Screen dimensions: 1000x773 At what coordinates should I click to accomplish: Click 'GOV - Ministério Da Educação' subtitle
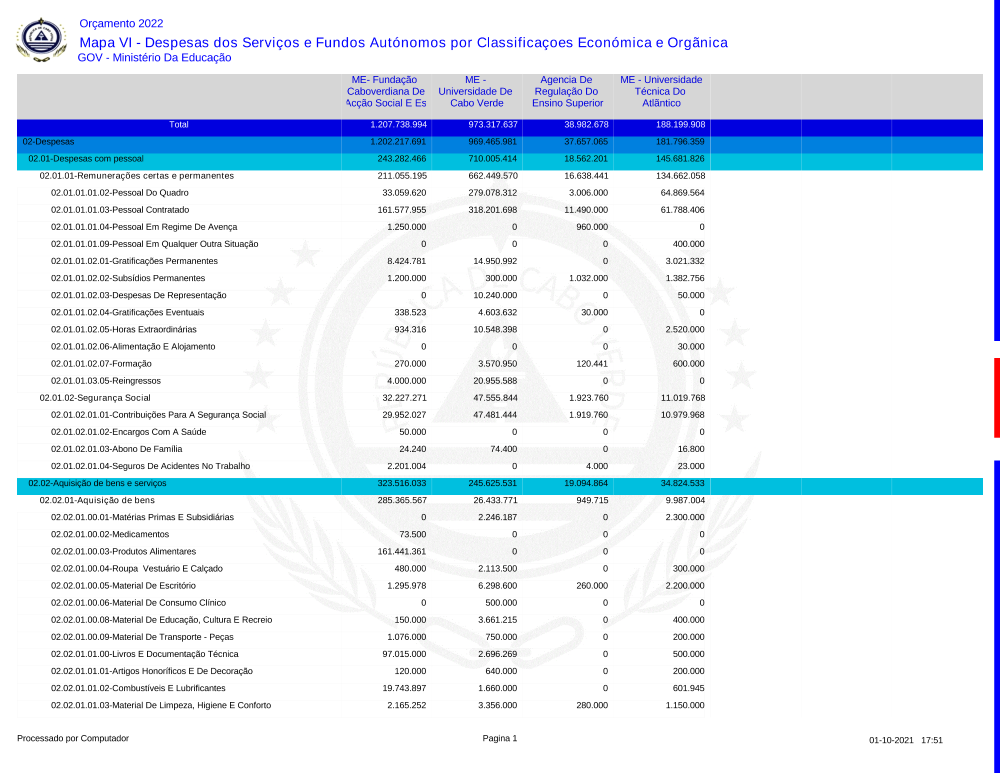click(154, 58)
